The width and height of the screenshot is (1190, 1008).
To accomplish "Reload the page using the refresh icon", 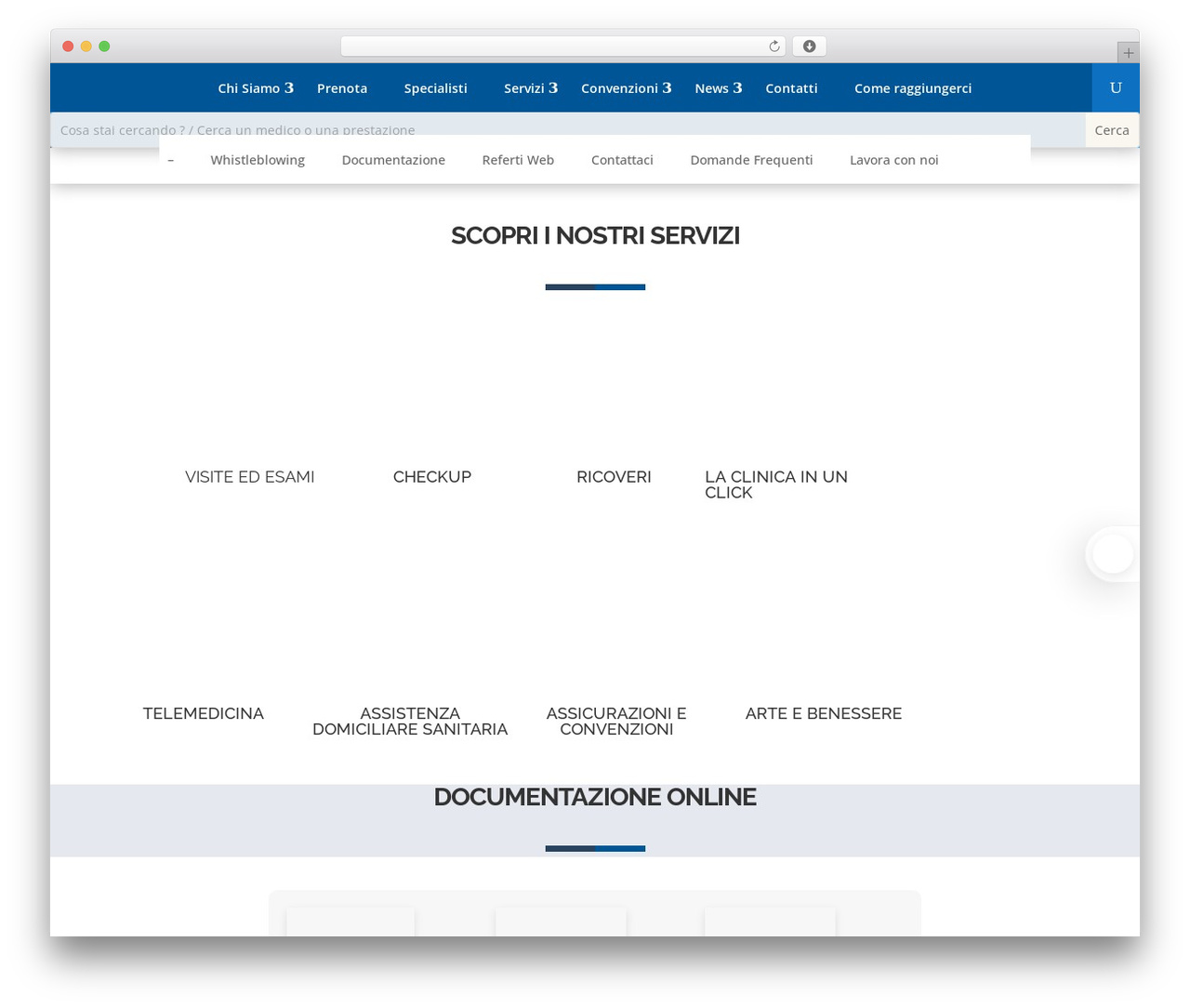I will coord(773,46).
